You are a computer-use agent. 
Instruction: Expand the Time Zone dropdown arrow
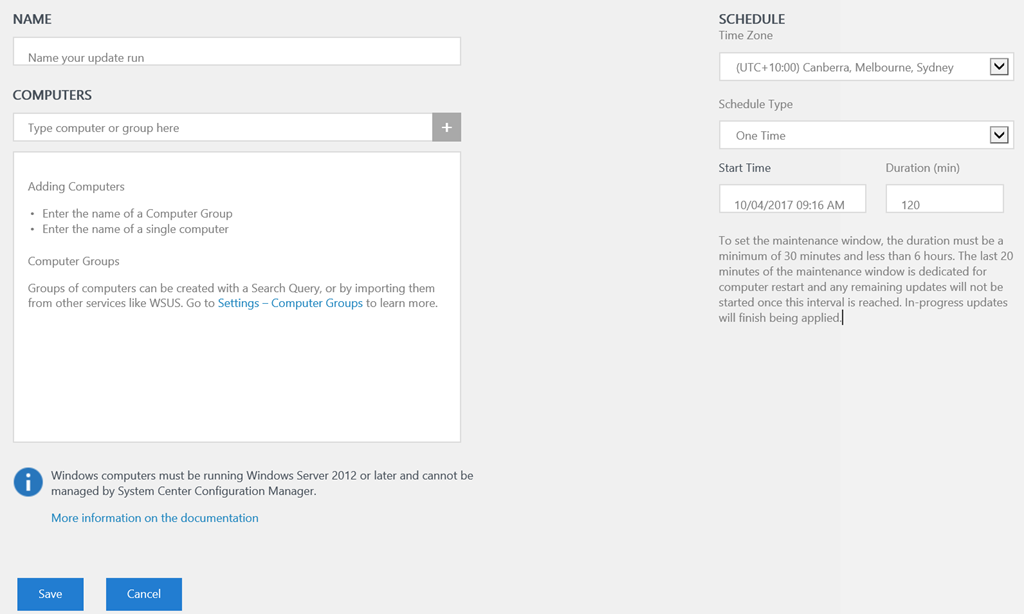[999, 67]
